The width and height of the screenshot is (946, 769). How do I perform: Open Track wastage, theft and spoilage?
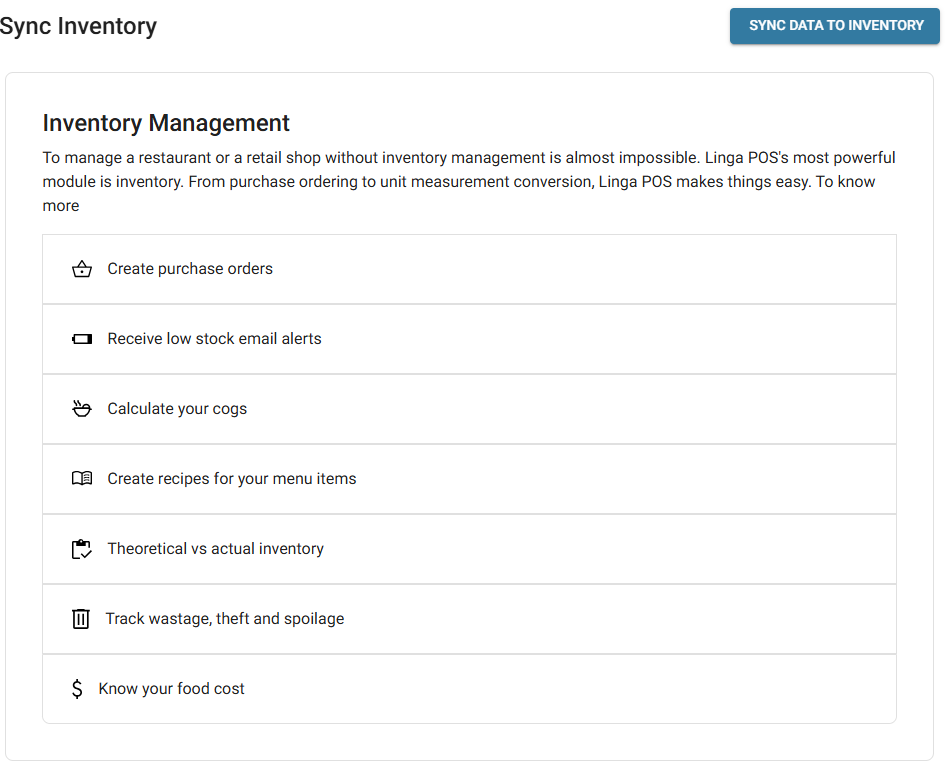(x=224, y=619)
